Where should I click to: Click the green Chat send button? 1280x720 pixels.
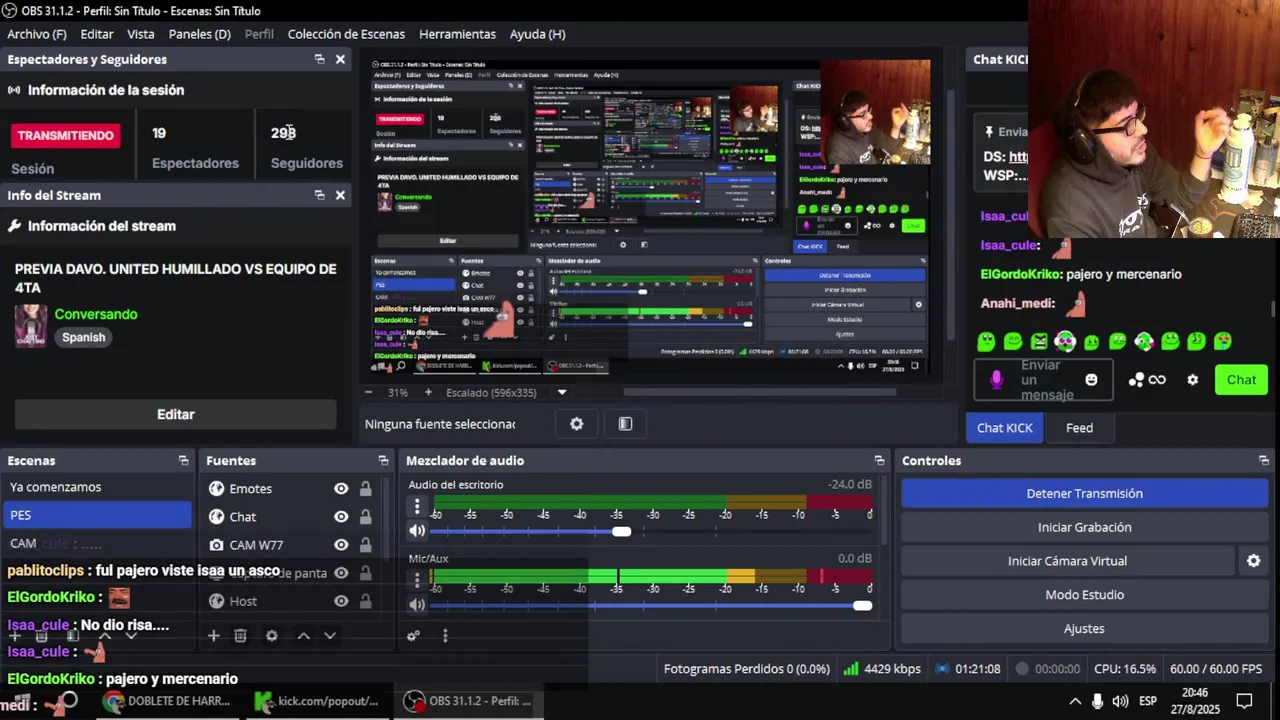pos(1241,380)
